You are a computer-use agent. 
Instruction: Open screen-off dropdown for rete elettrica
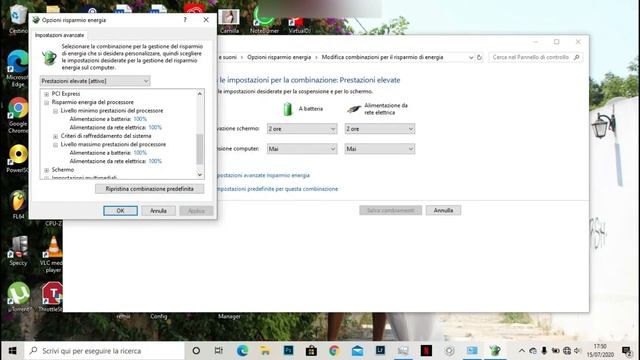pyautogui.click(x=380, y=129)
